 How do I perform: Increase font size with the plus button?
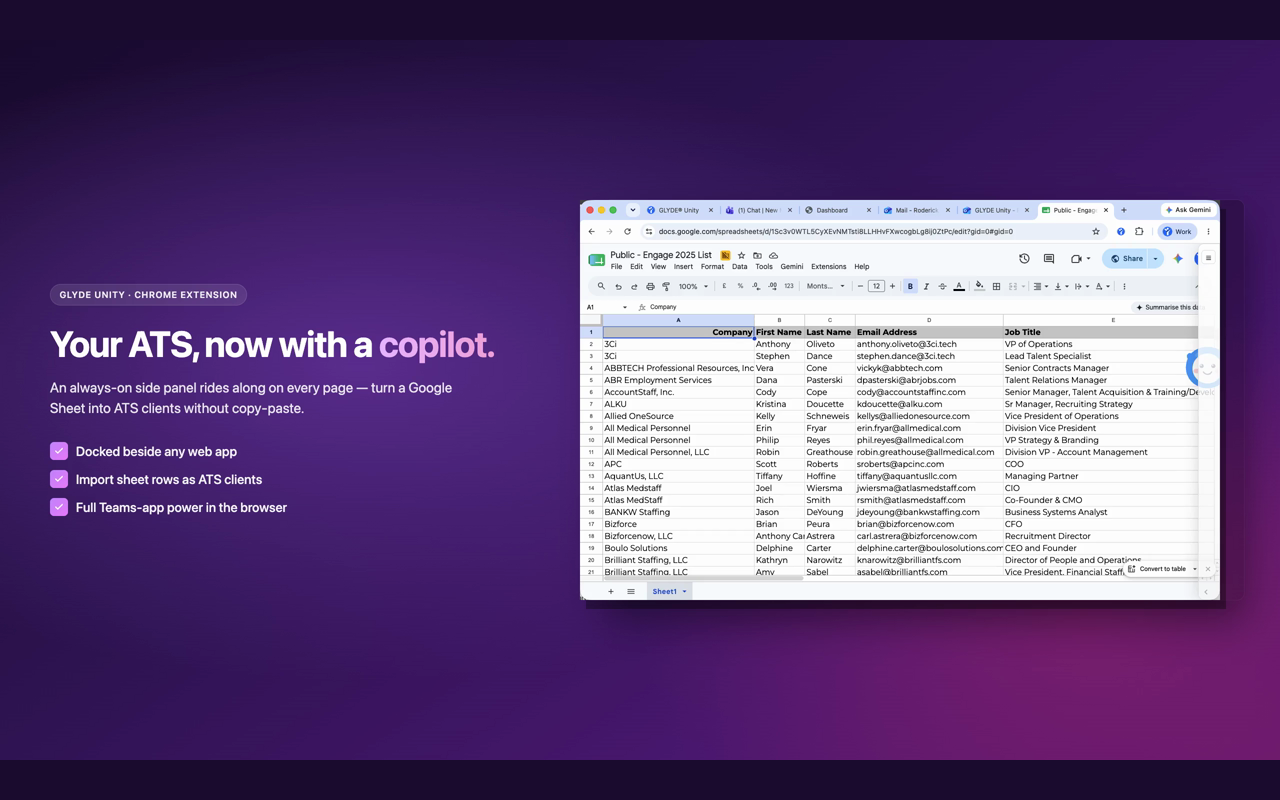[892, 286]
